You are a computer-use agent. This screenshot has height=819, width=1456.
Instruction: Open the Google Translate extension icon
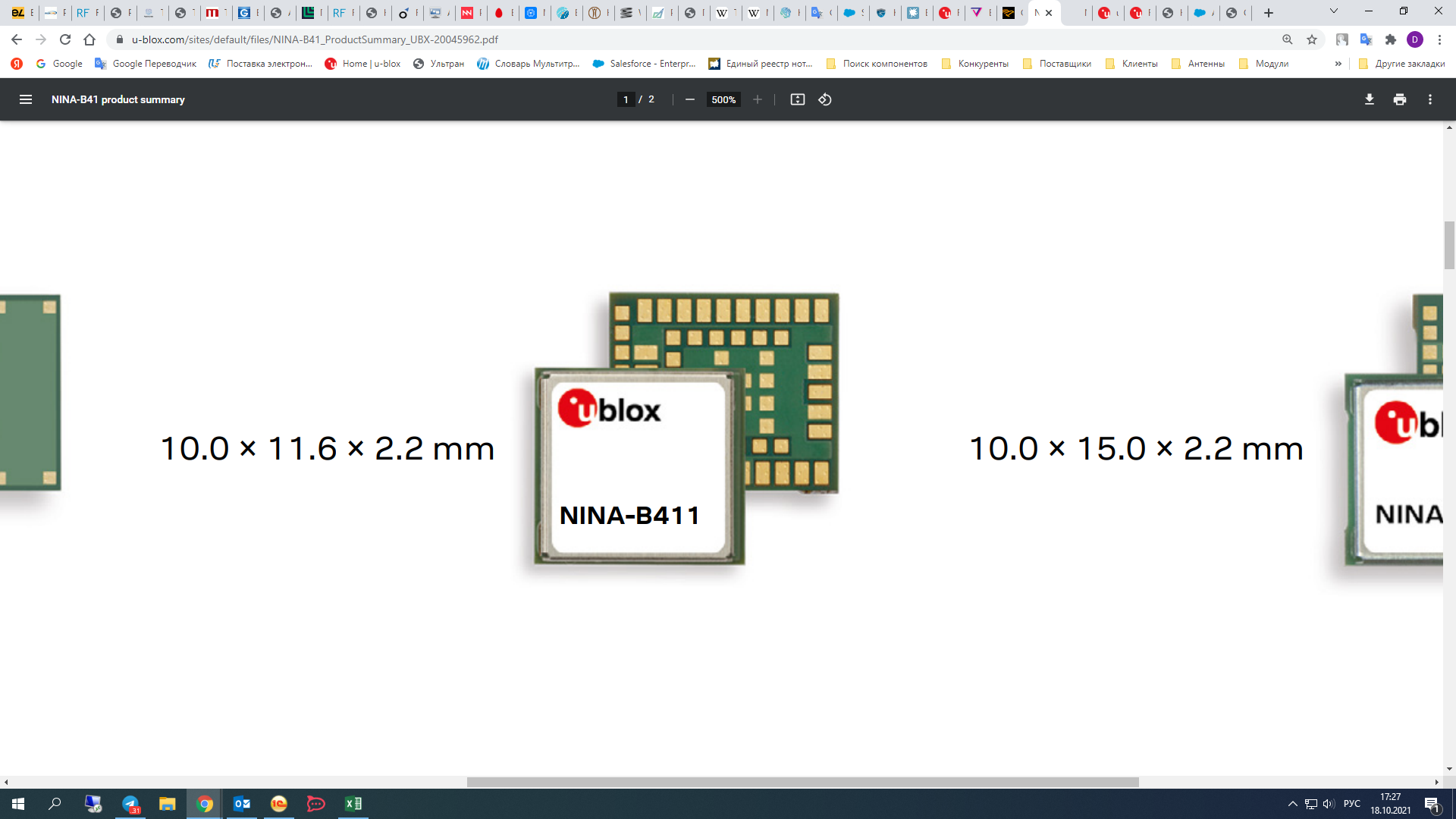(1367, 39)
